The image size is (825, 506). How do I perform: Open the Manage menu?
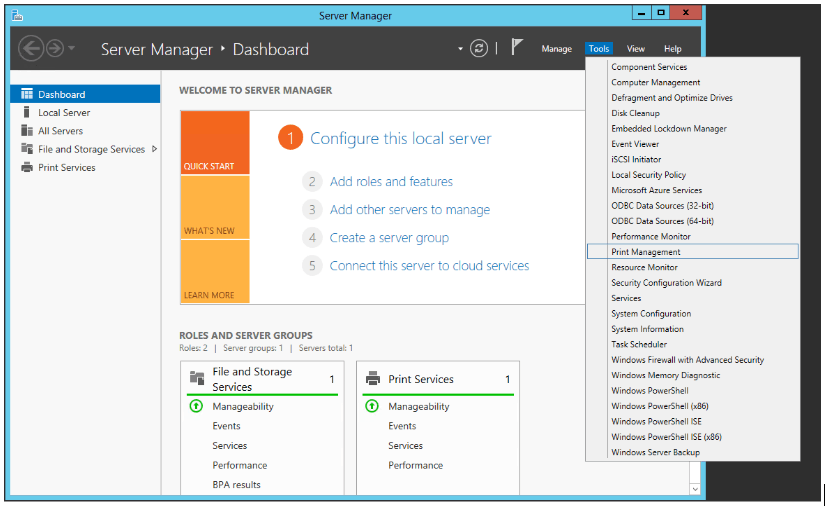coord(556,49)
